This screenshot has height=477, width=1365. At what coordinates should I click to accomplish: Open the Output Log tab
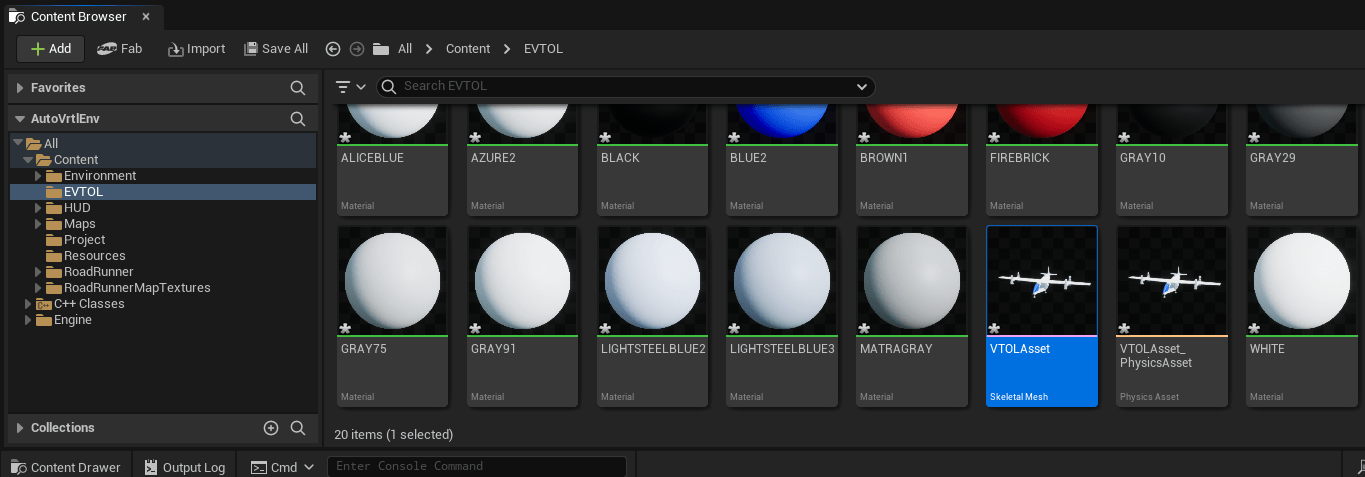click(x=185, y=467)
